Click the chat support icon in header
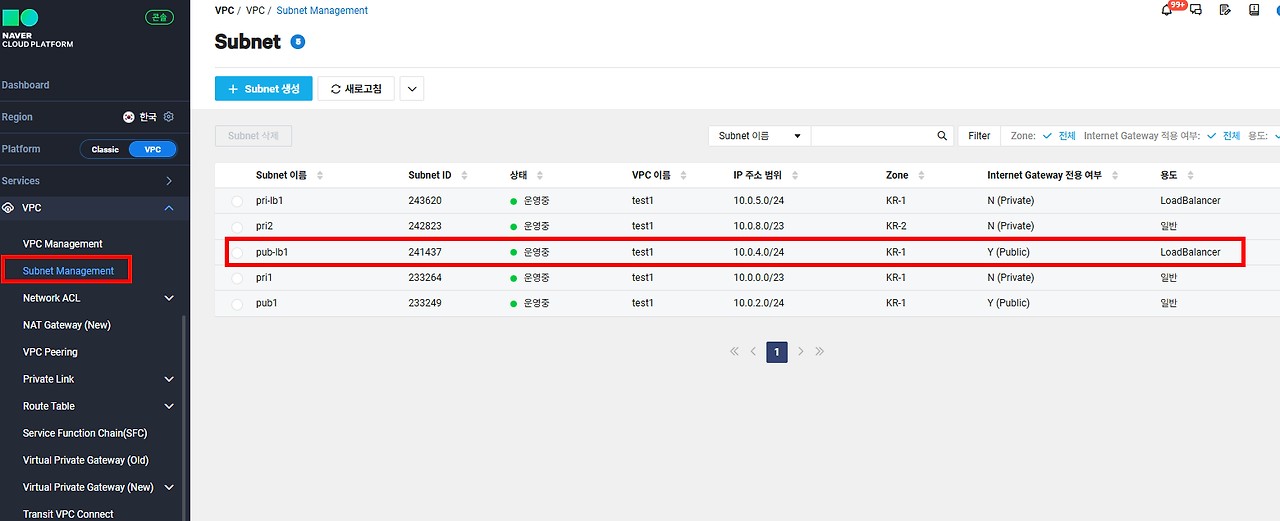 [1195, 10]
